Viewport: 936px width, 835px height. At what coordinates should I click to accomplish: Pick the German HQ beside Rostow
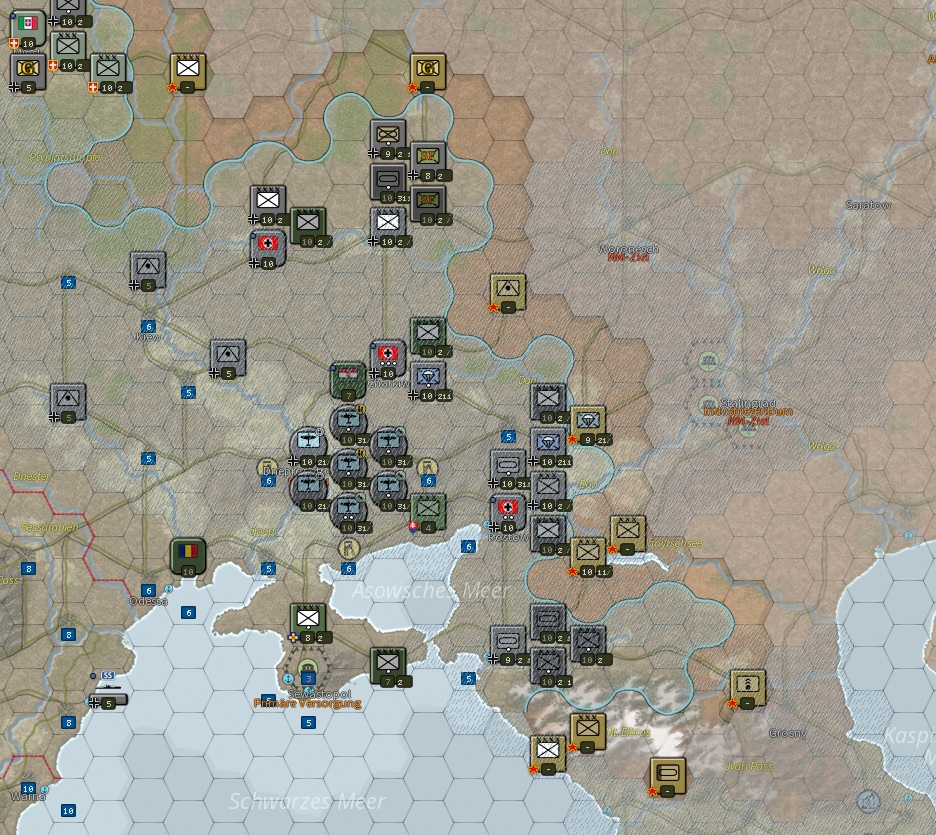pyautogui.click(x=508, y=512)
